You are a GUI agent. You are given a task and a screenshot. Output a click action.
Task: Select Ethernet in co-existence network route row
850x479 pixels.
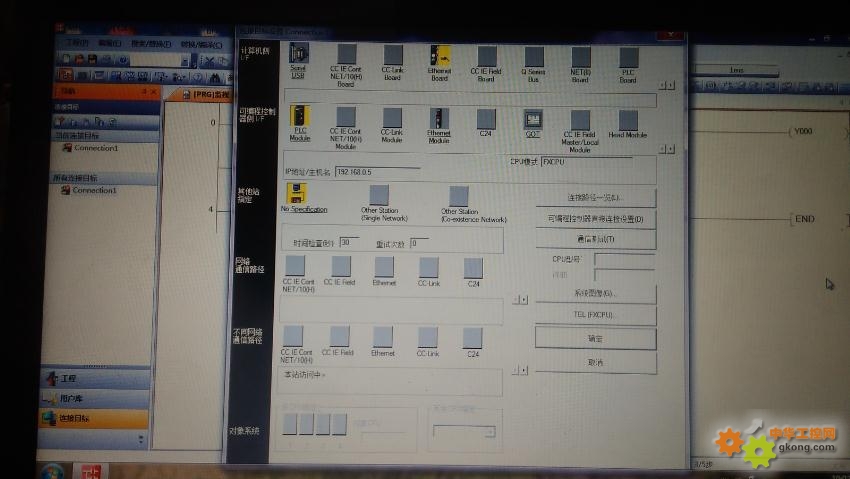click(383, 337)
